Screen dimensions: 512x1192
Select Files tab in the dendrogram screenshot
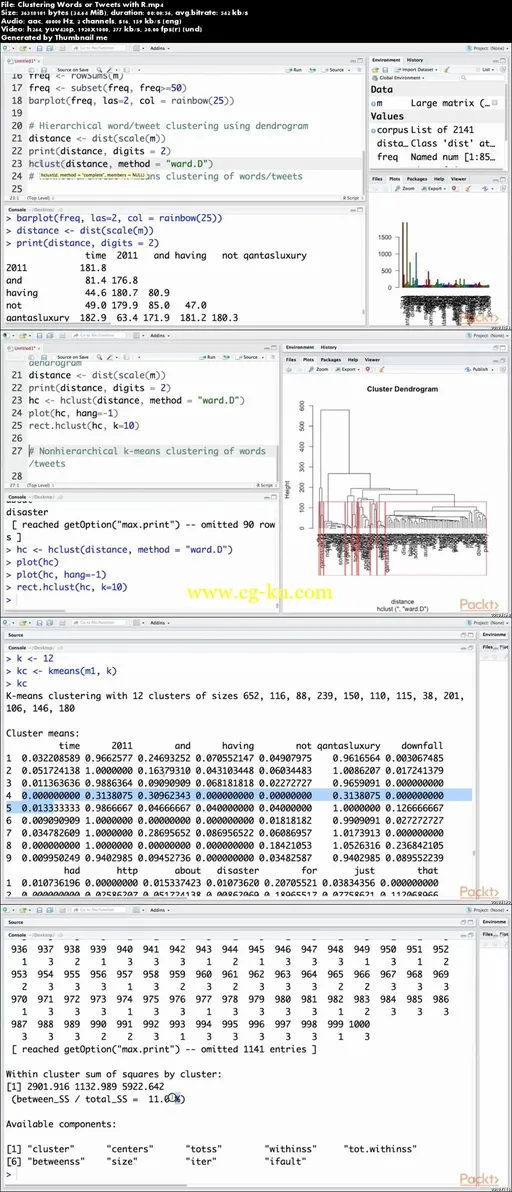point(291,359)
